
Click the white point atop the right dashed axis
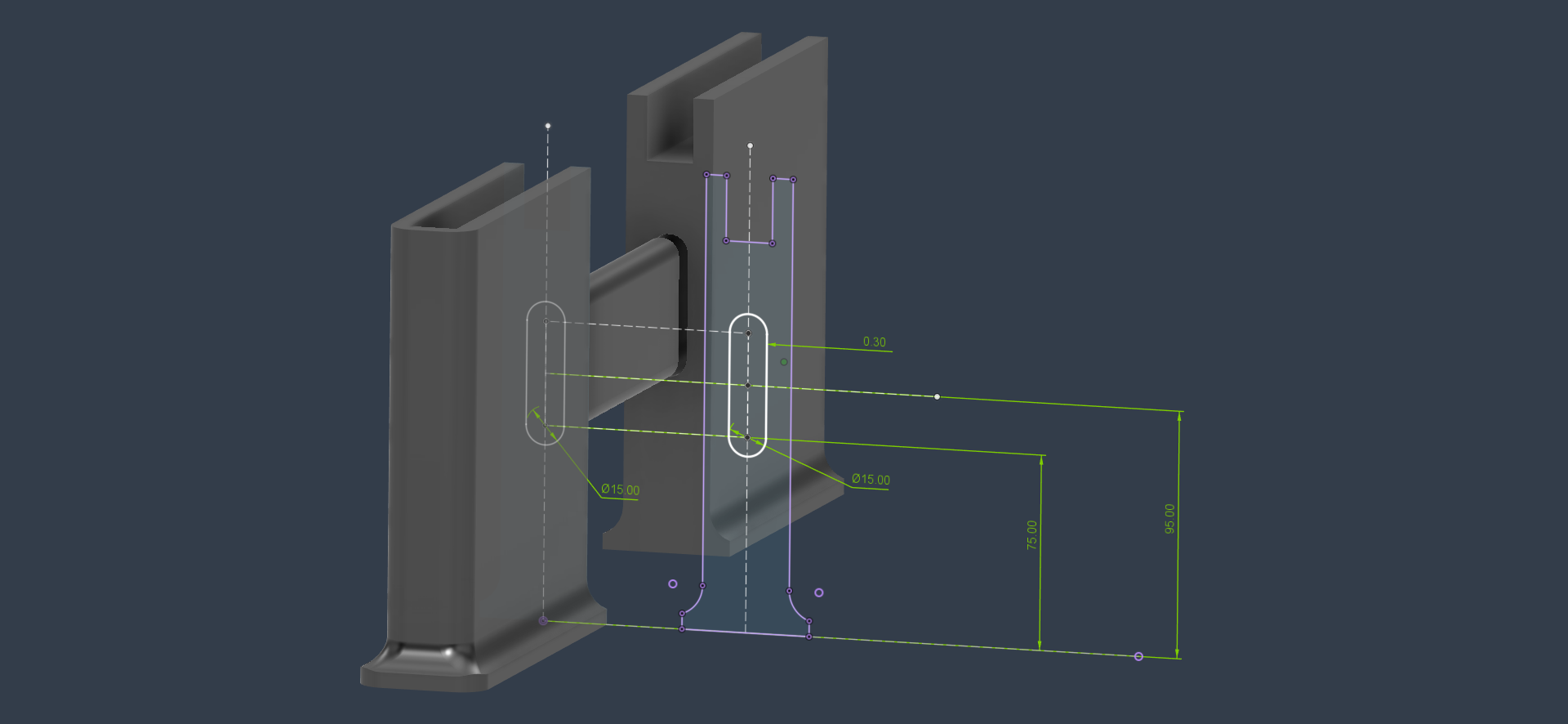click(x=750, y=145)
